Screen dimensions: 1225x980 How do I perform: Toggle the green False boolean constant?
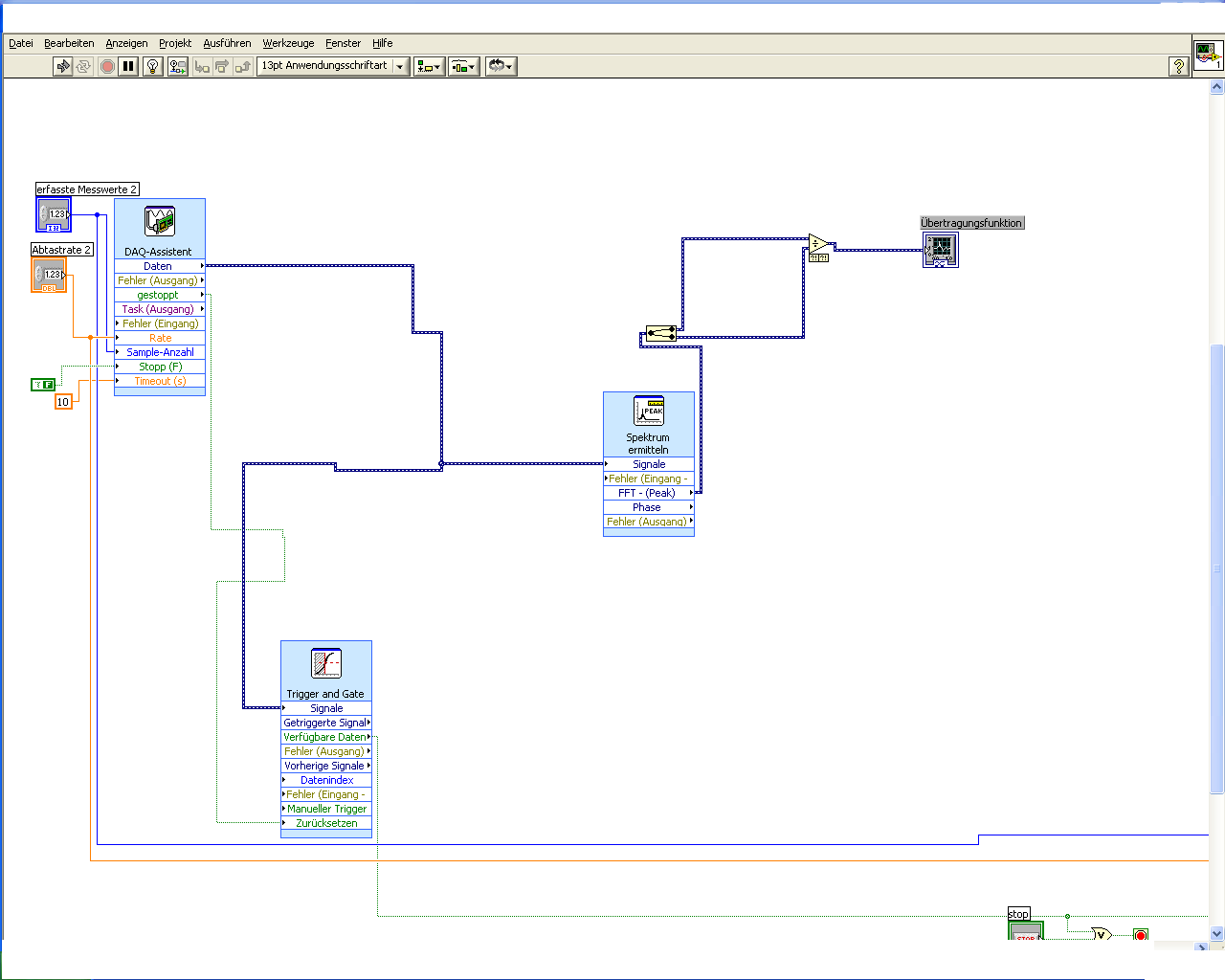pos(43,385)
